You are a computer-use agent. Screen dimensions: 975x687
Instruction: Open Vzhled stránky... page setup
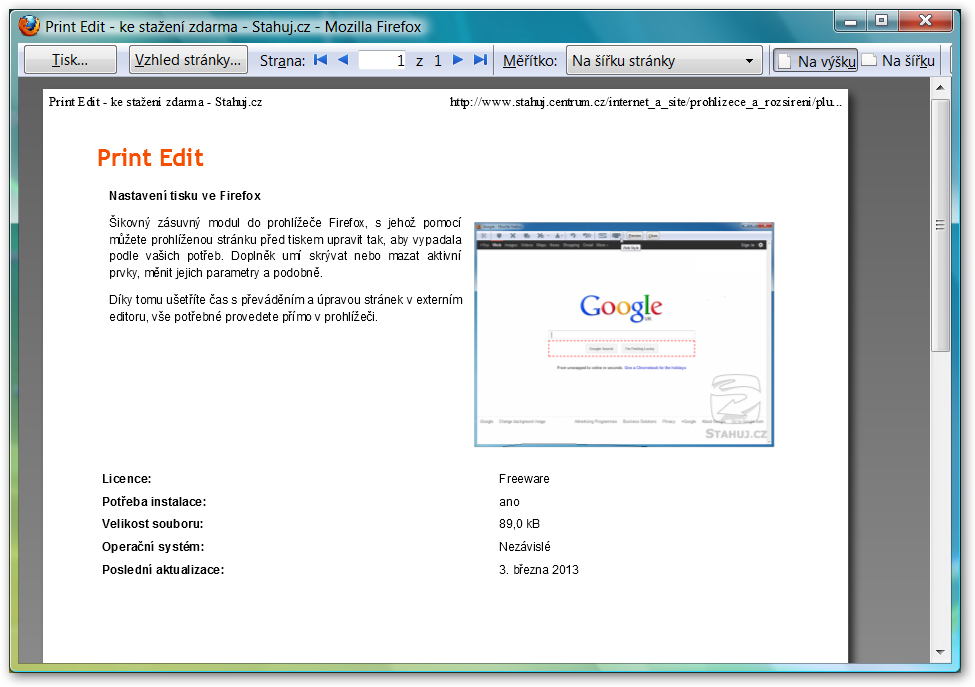coord(188,60)
